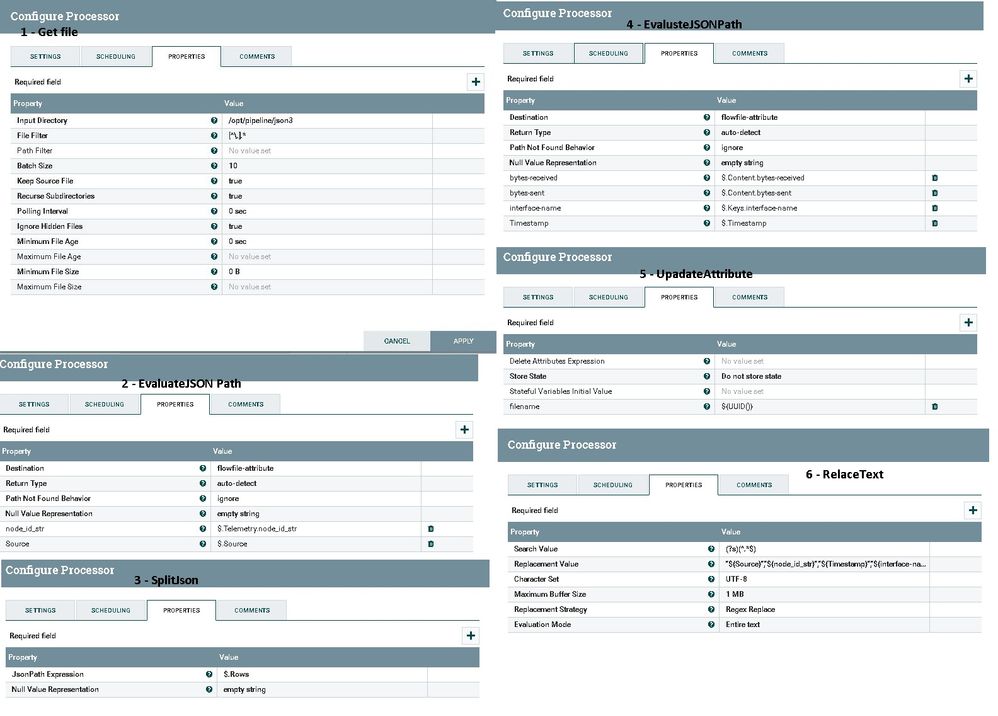Open help icon for Search Value
The height and width of the screenshot is (716, 998).
coord(711,549)
